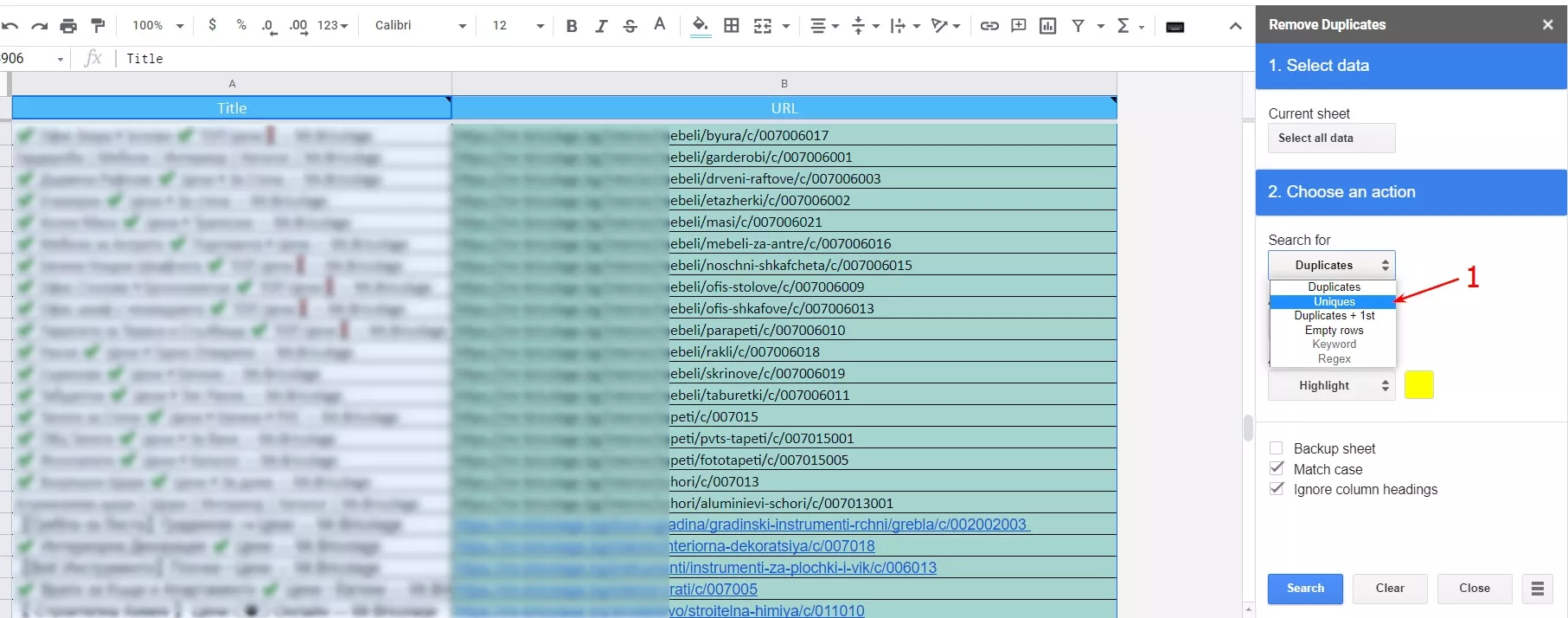The image size is (1568, 618).
Task: Select the URL header cell
Action: tap(784, 108)
